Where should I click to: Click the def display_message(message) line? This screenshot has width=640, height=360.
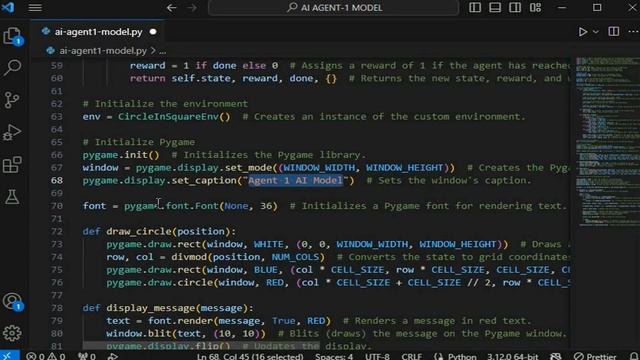pyautogui.click(x=168, y=308)
